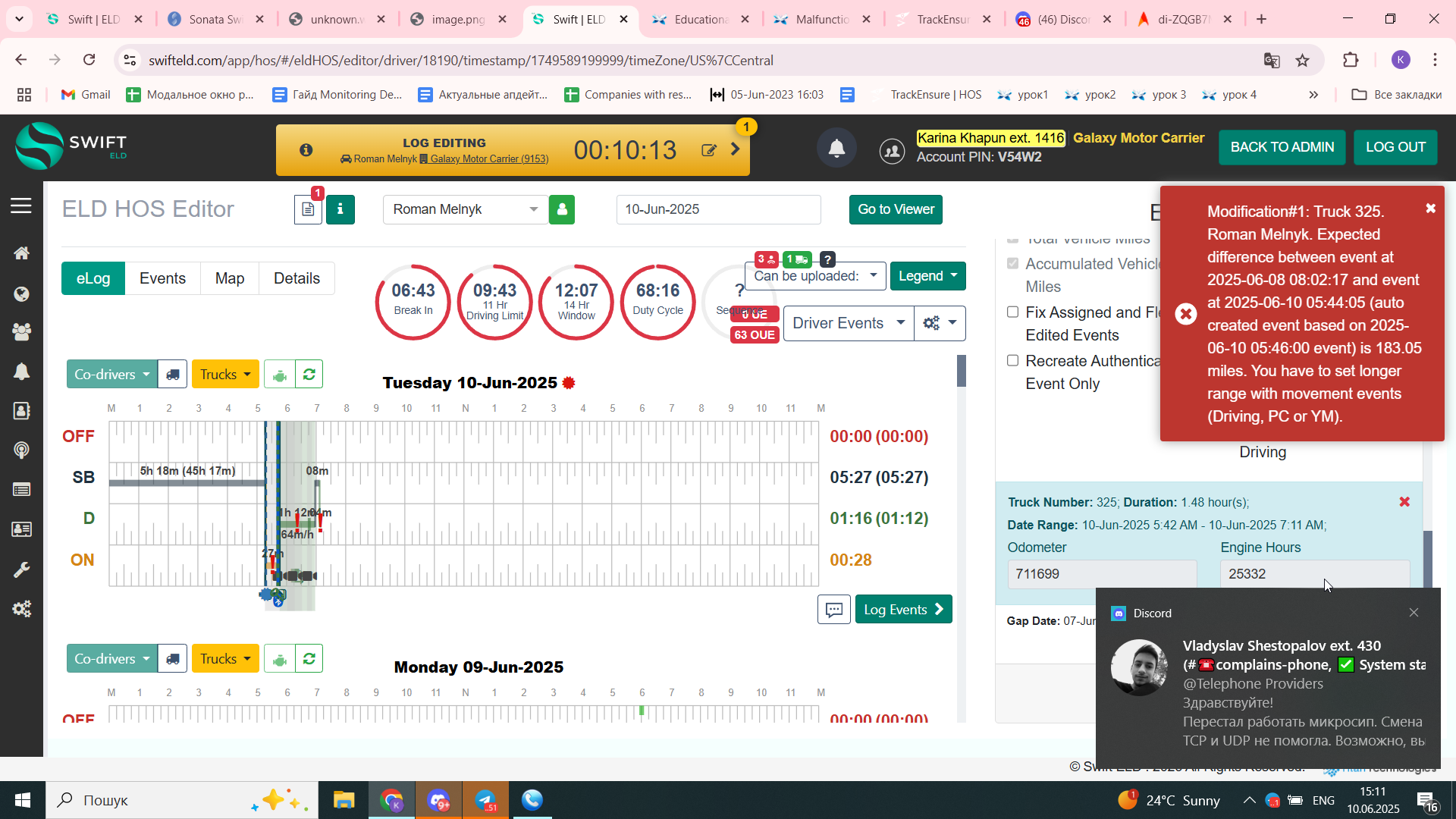Click the 63 OUE red badge
The height and width of the screenshot is (819, 1456).
(754, 335)
